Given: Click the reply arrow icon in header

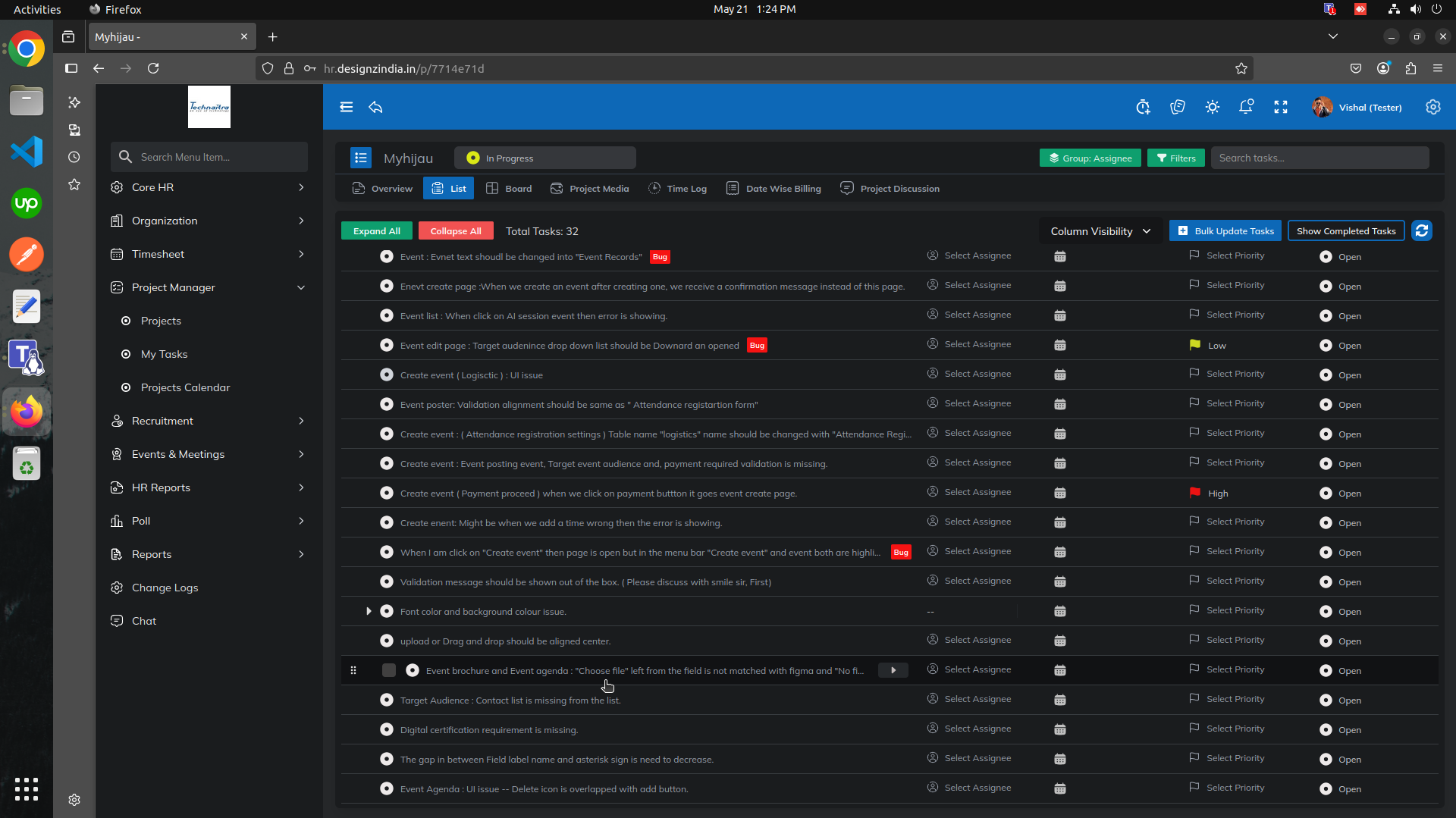Looking at the screenshot, I should click(x=375, y=107).
